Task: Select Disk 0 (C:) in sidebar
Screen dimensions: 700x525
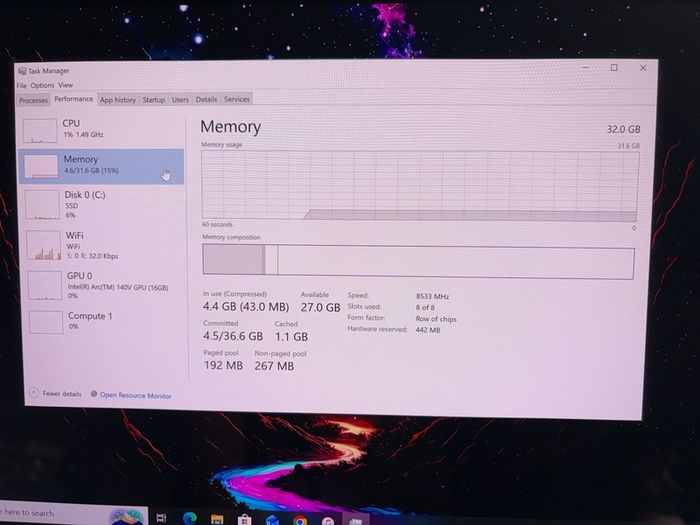Action: [x=102, y=204]
